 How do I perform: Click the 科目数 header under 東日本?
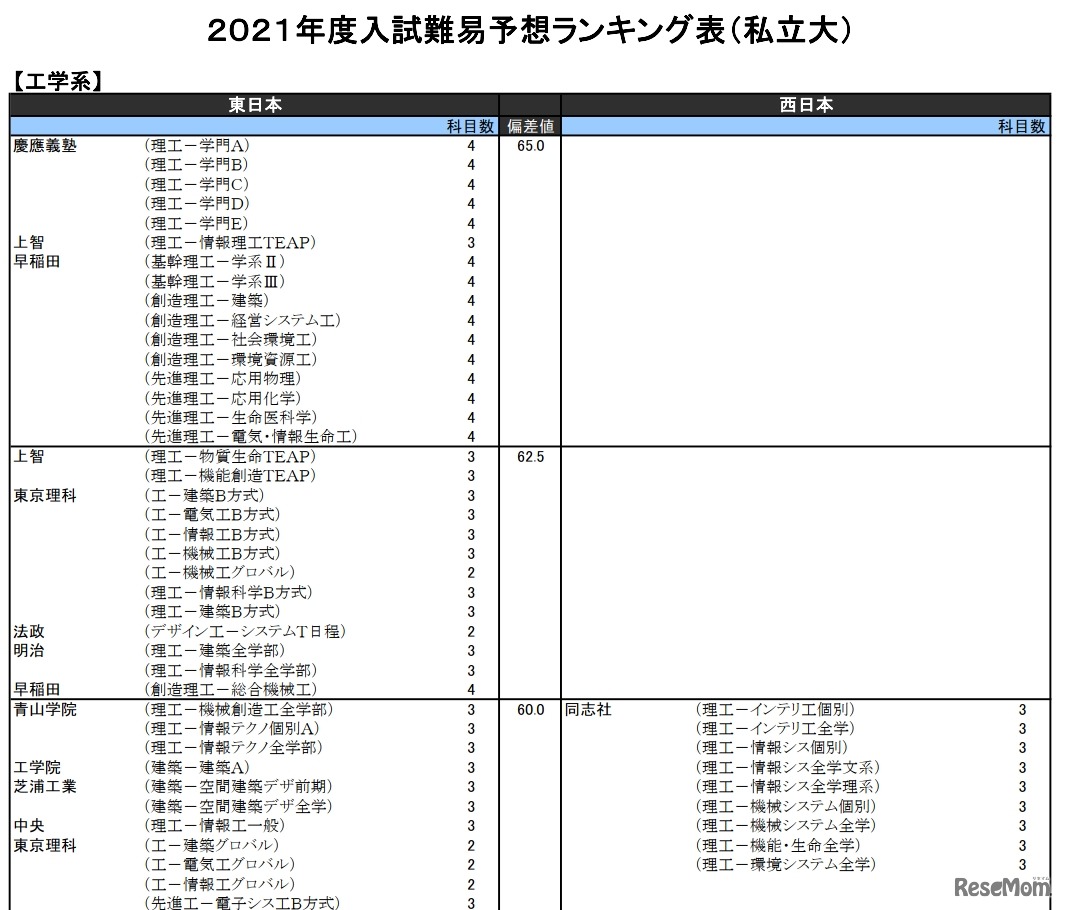pos(470,126)
